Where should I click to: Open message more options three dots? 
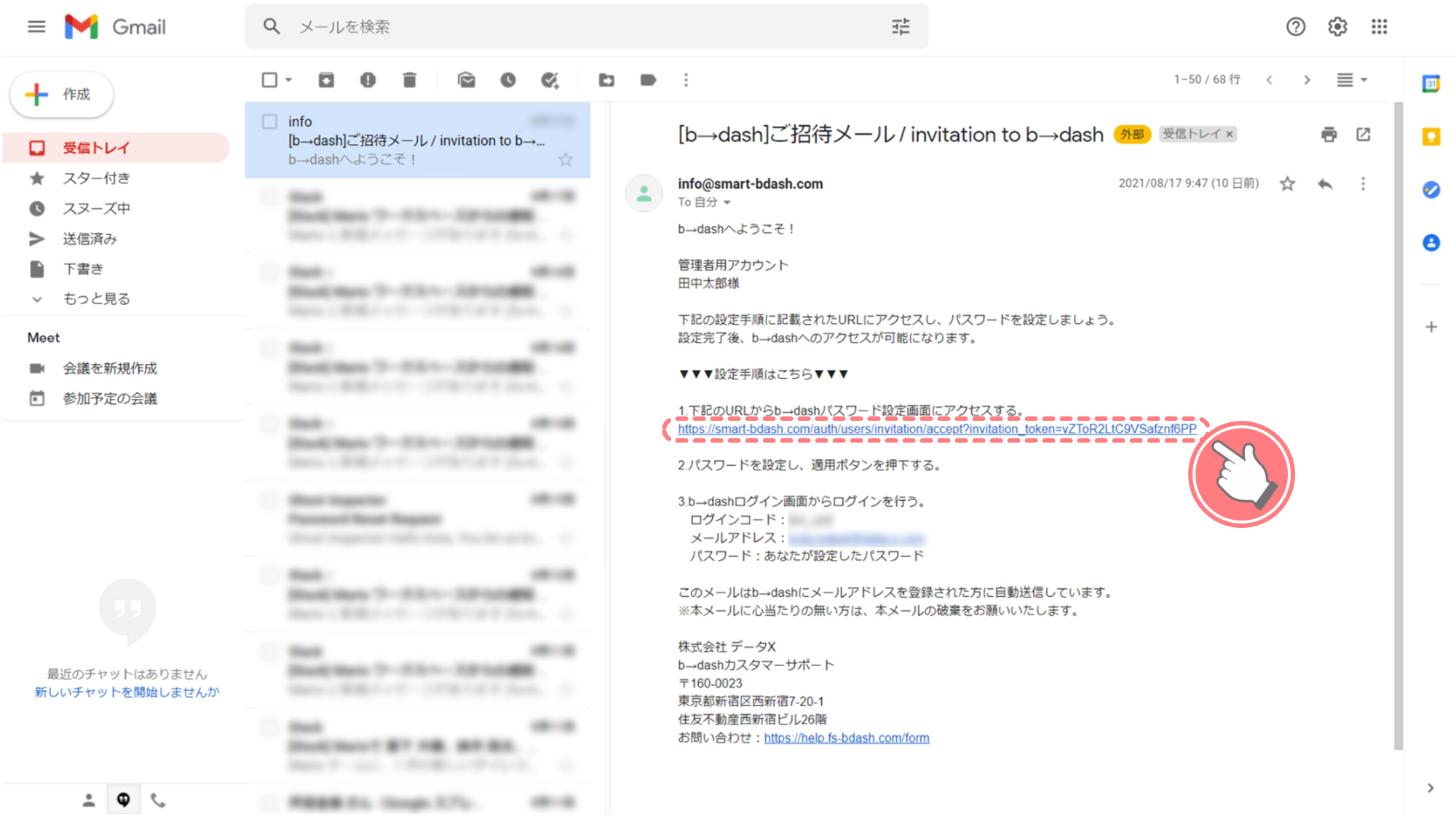(x=1364, y=184)
